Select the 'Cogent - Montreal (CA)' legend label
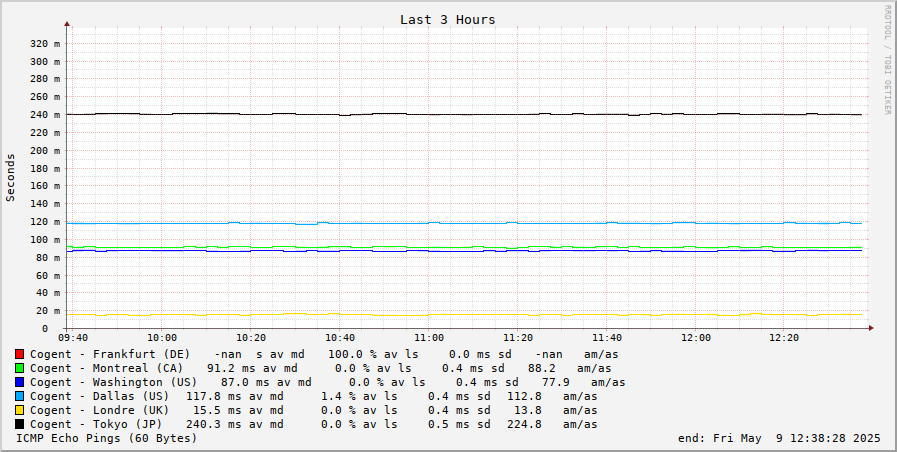 coord(106,368)
